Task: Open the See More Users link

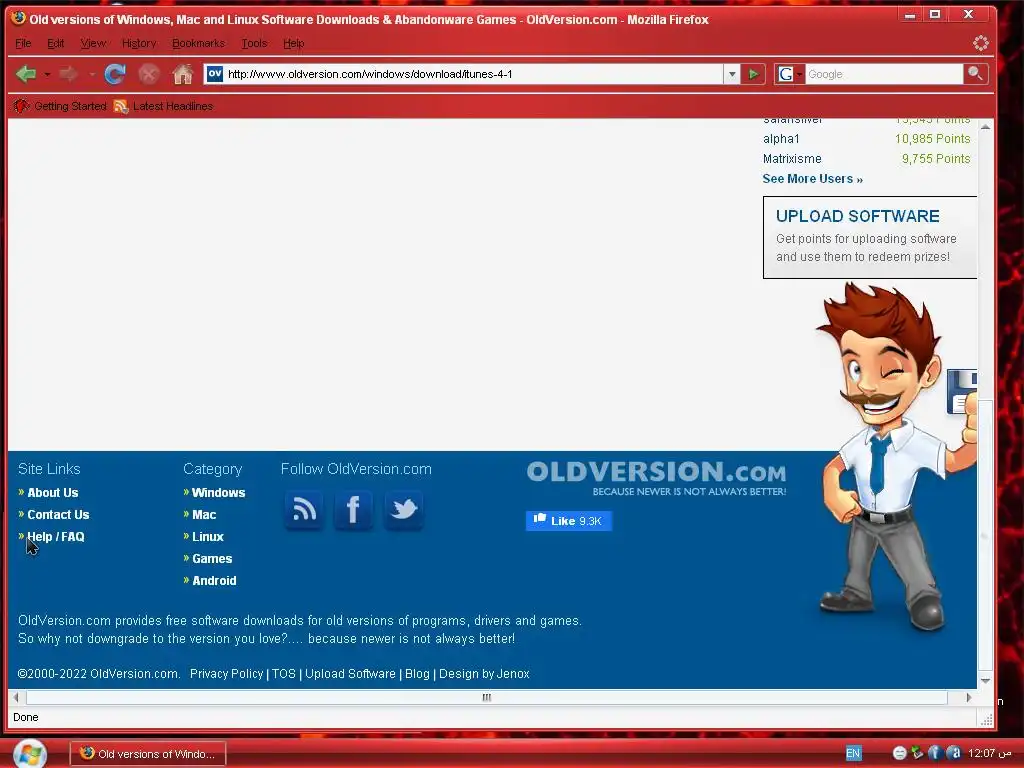Action: 812,179
